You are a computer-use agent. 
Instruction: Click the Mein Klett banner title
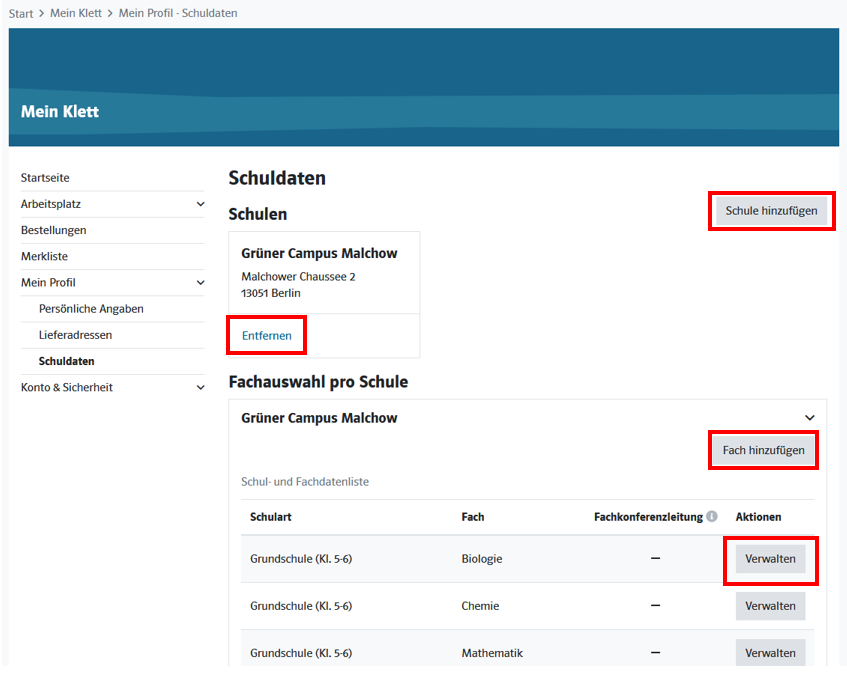coord(60,112)
